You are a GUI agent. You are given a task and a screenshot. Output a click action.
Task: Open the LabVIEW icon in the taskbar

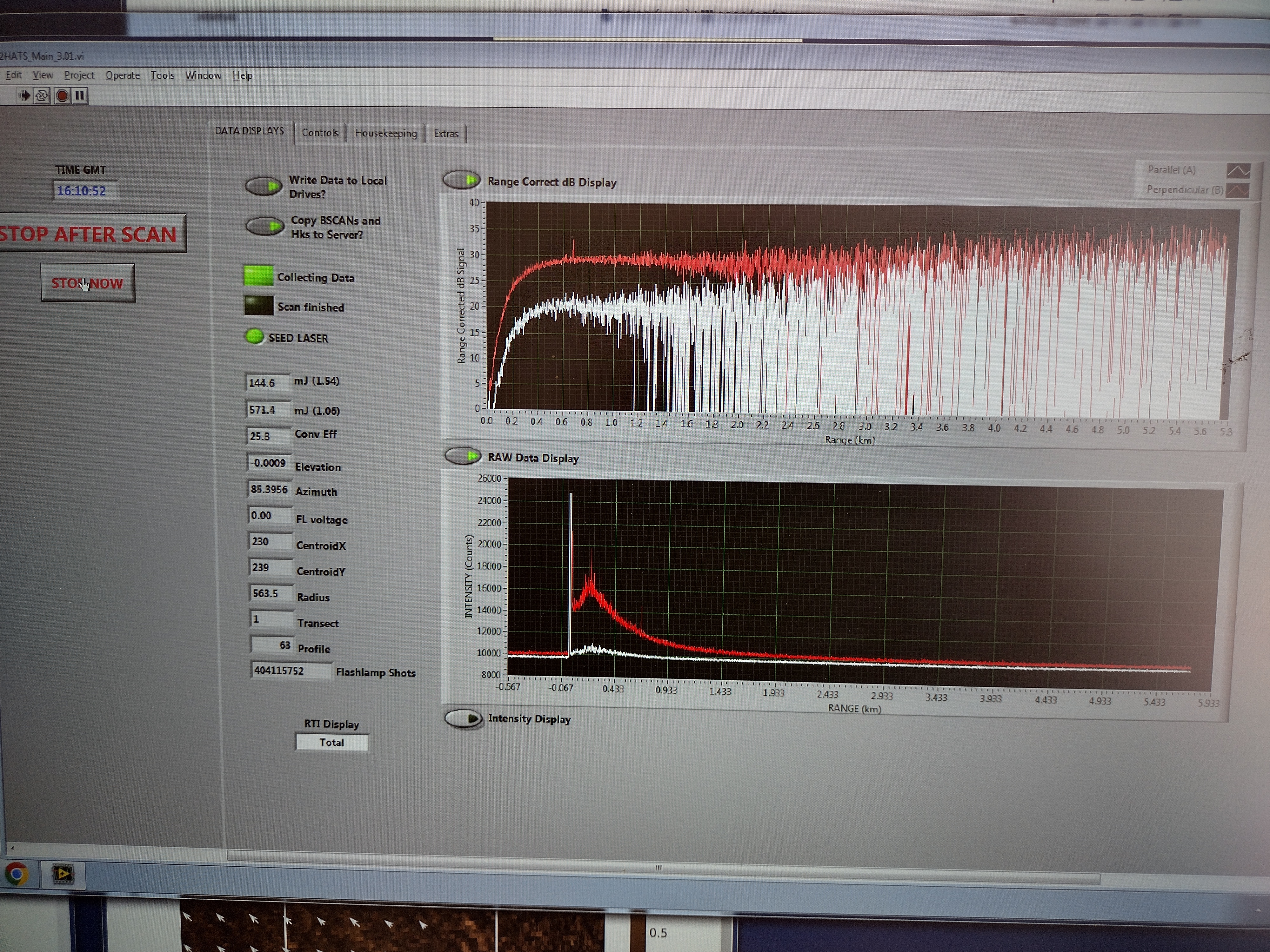tap(63, 874)
